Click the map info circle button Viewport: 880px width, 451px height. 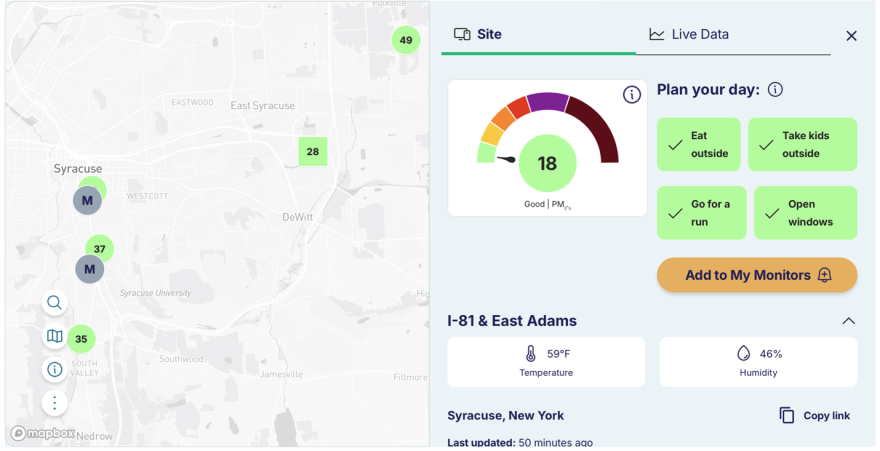point(54,370)
